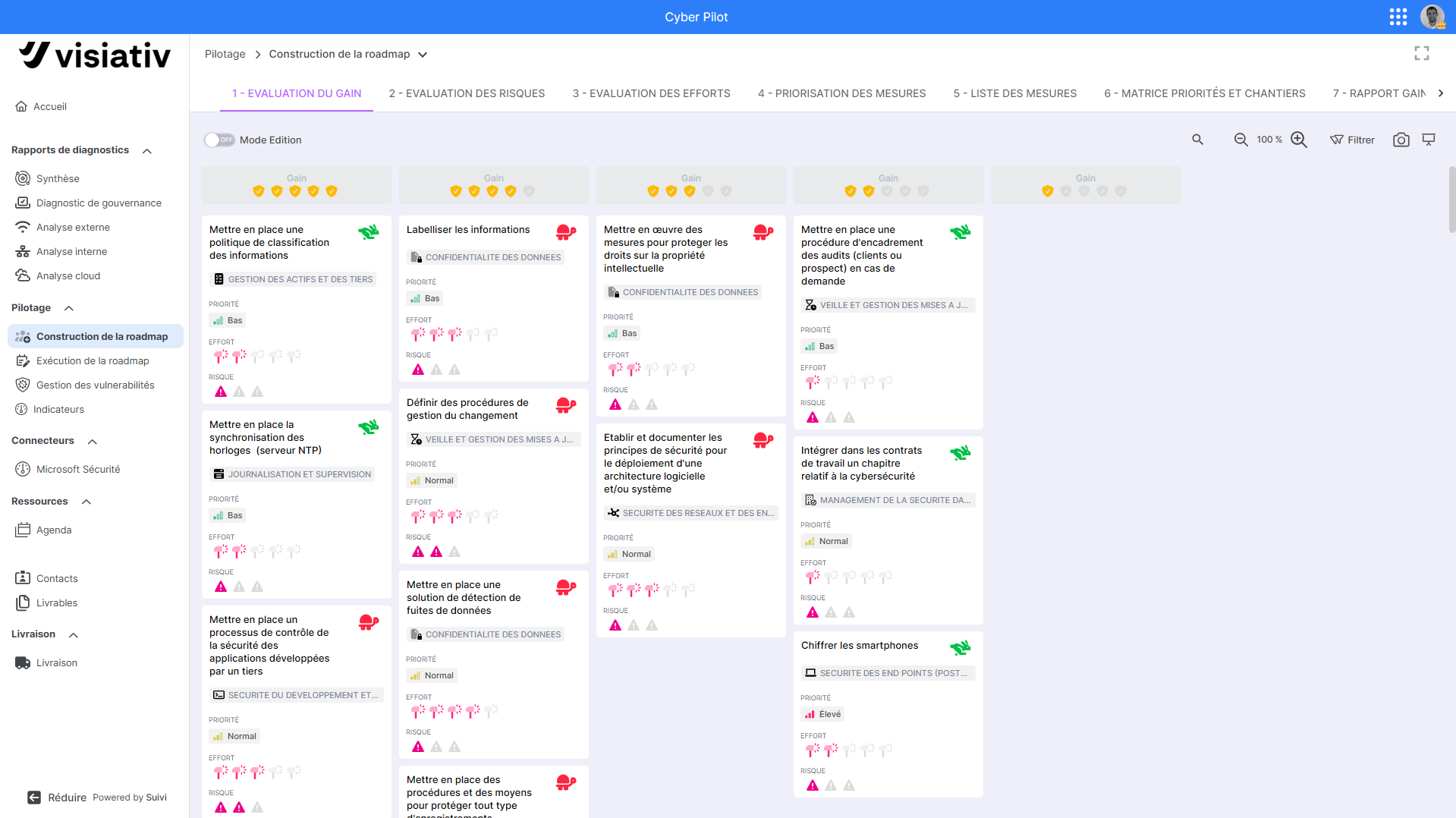
Task: Click tag SECURITE DES RESEAUX ET DES EN...
Action: [x=691, y=513]
